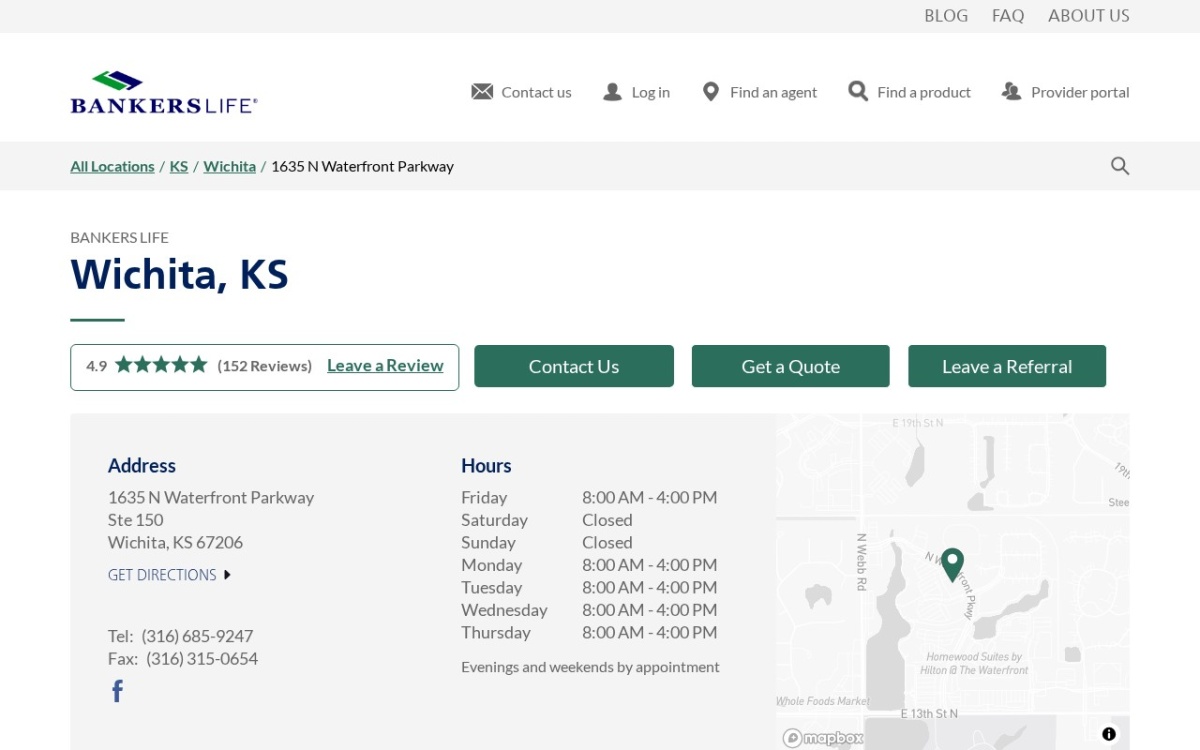Go to the KS breadcrumb link
Viewport: 1200px width, 750px height.
[179, 166]
